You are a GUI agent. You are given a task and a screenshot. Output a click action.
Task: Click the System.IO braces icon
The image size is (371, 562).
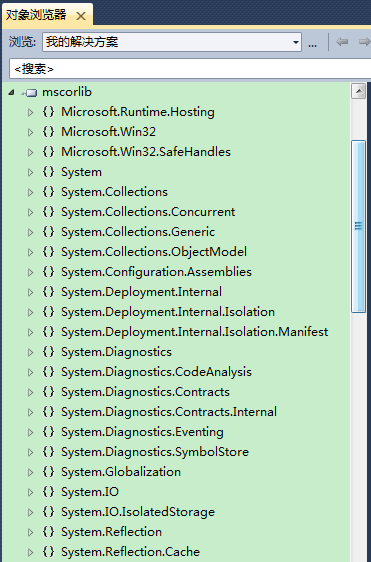click(x=48, y=492)
